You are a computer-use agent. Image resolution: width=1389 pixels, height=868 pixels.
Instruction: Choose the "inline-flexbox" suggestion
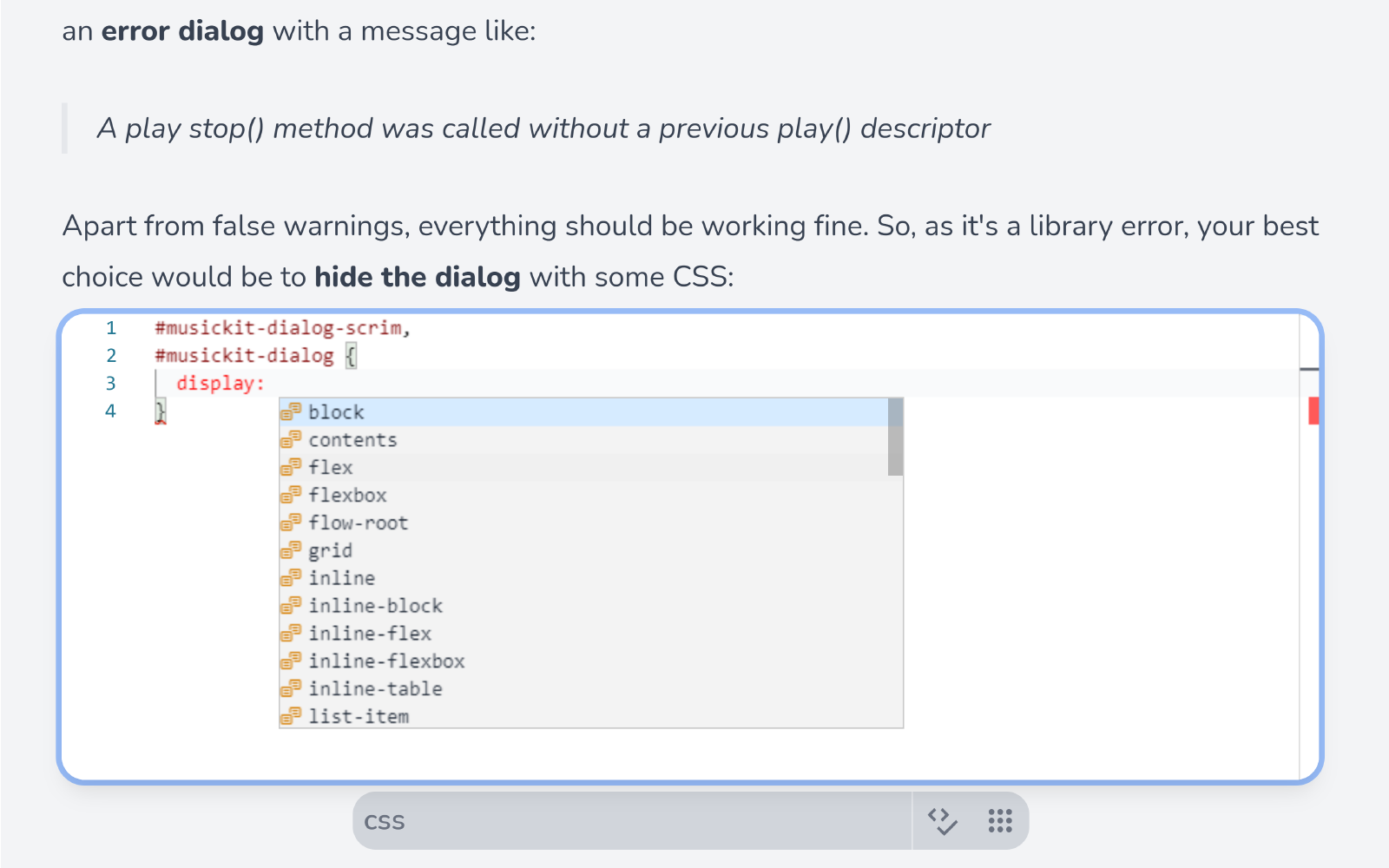tap(386, 661)
